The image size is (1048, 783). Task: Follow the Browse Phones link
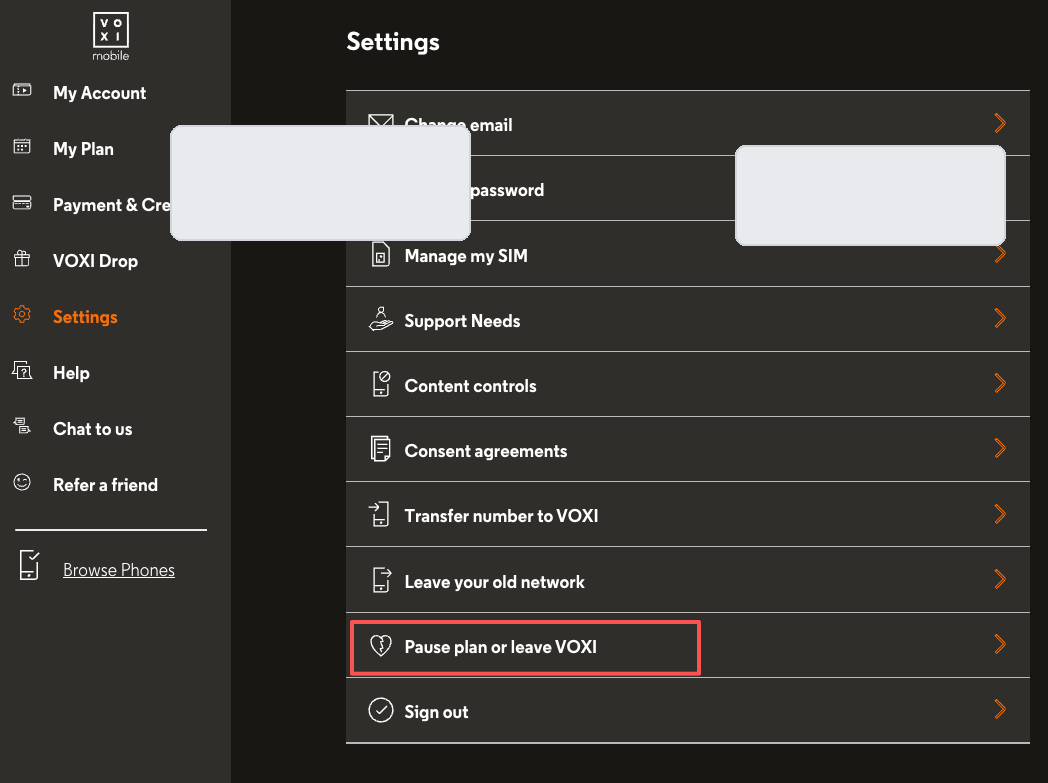click(119, 570)
